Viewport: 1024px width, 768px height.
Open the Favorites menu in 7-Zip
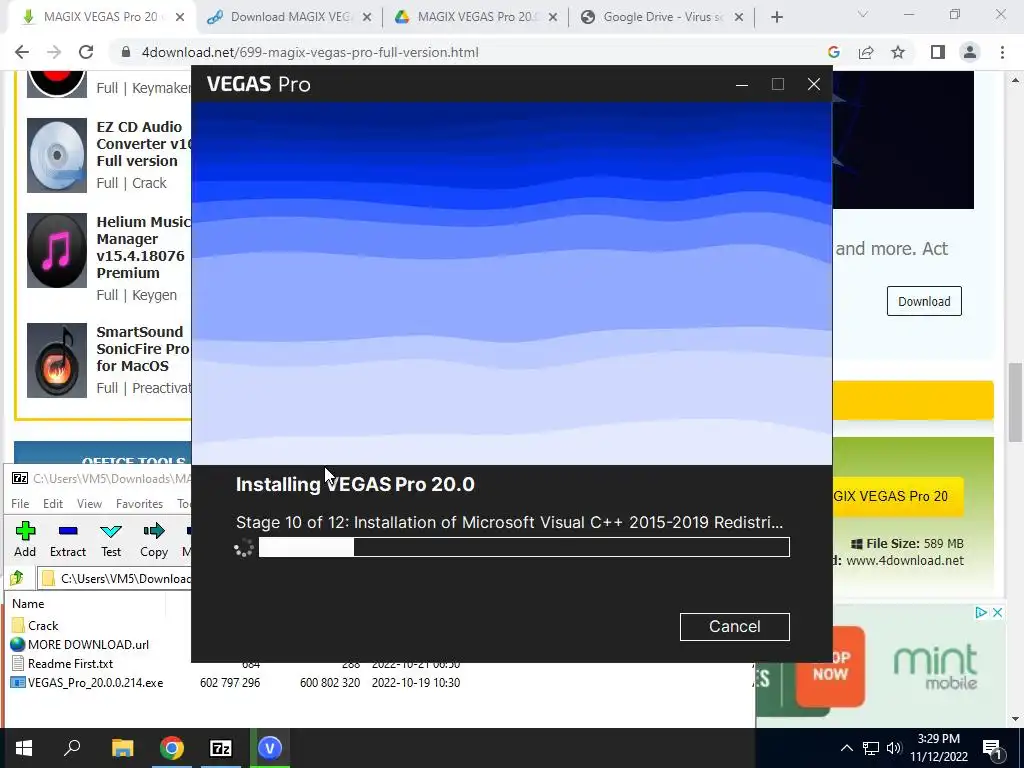tap(139, 504)
